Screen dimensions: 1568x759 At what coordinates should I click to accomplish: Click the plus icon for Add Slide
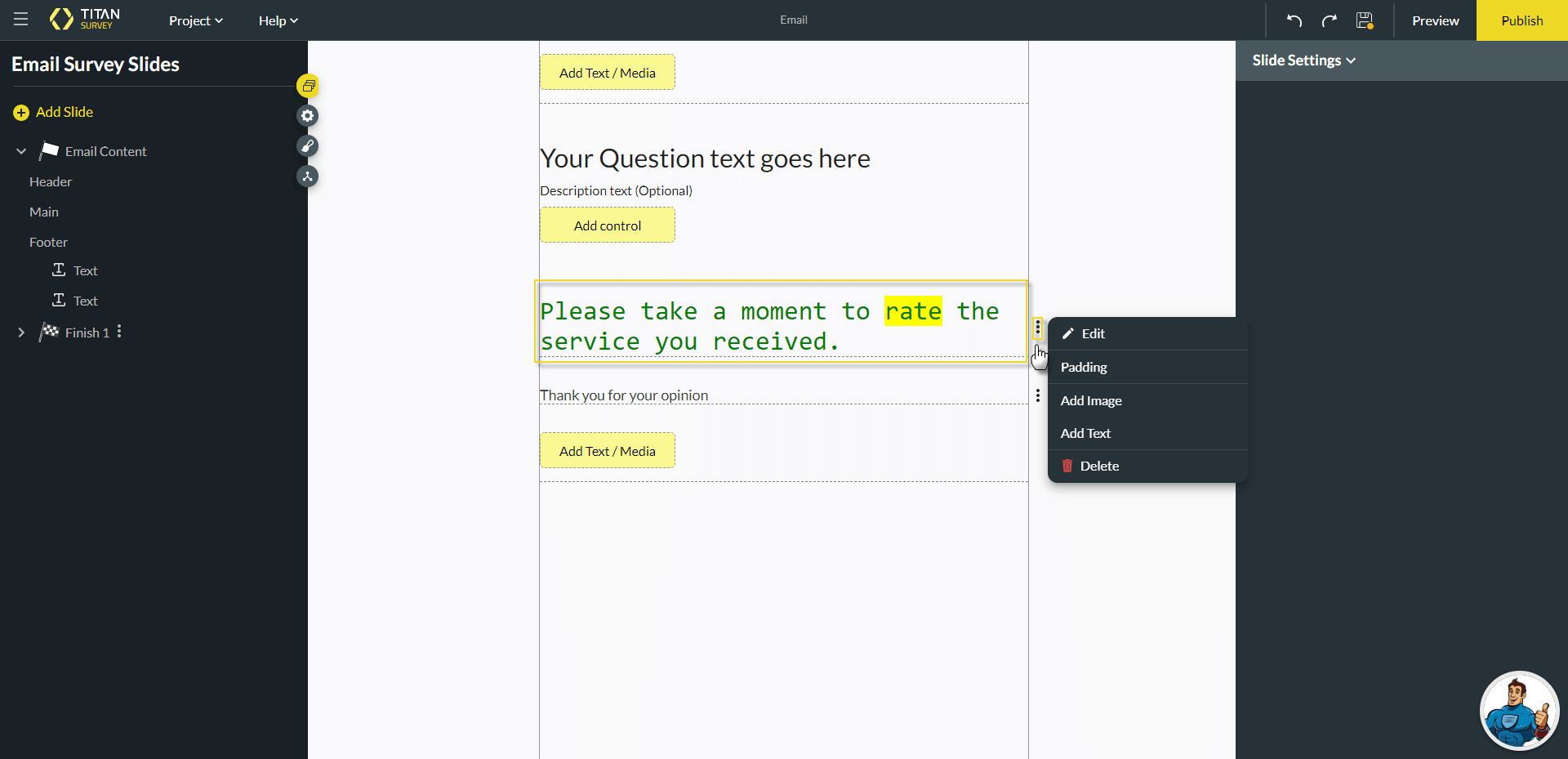click(21, 113)
